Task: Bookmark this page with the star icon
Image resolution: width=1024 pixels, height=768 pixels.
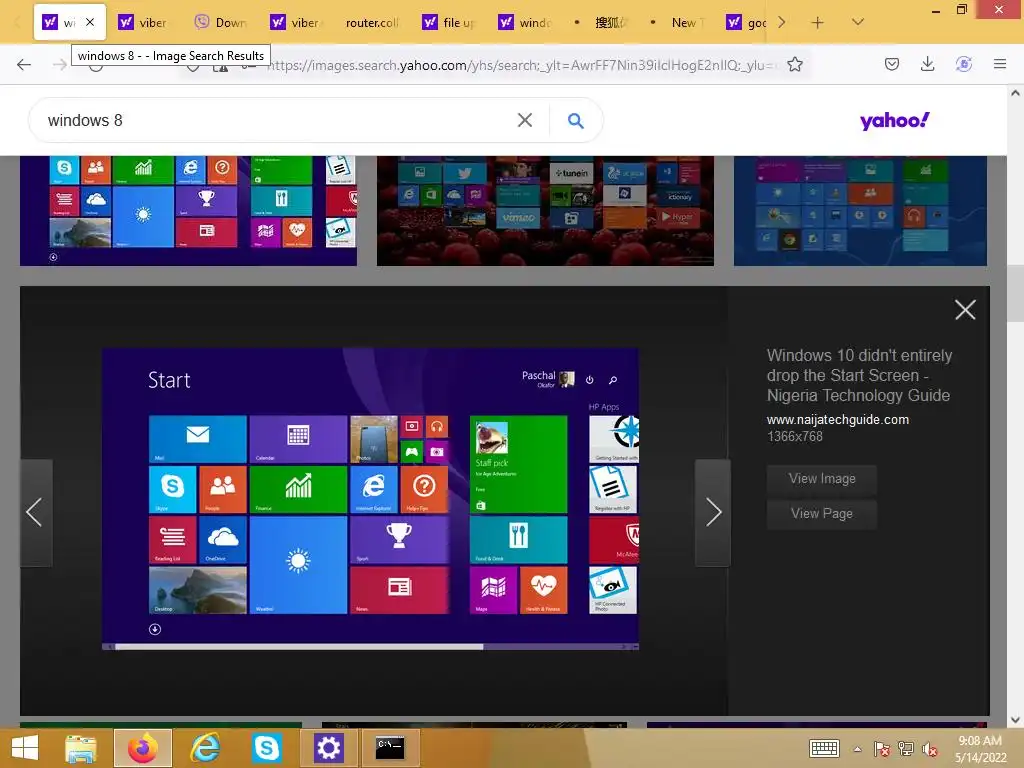Action: pos(795,64)
